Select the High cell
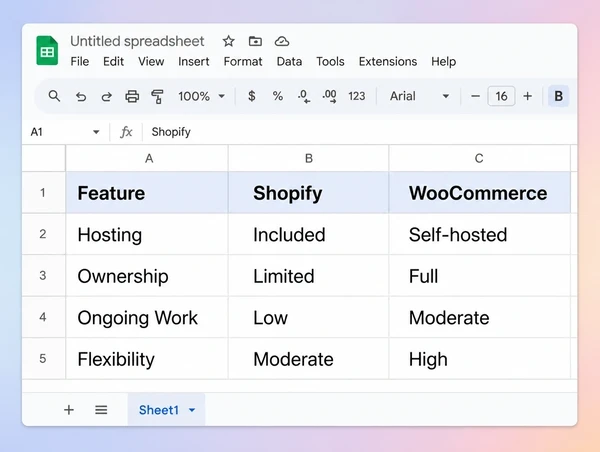Screen dimensions: 600x452 (x=480, y=358)
